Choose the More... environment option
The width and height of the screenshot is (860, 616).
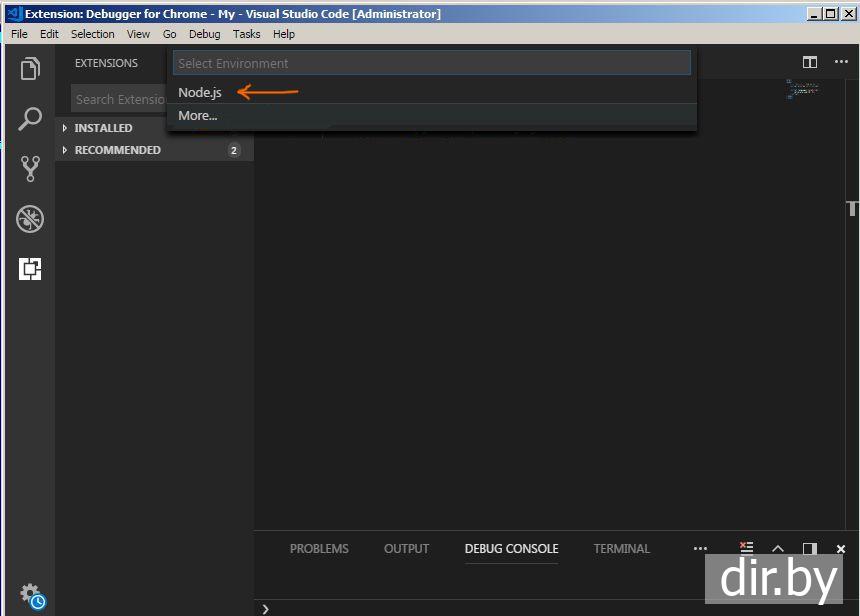[198, 116]
